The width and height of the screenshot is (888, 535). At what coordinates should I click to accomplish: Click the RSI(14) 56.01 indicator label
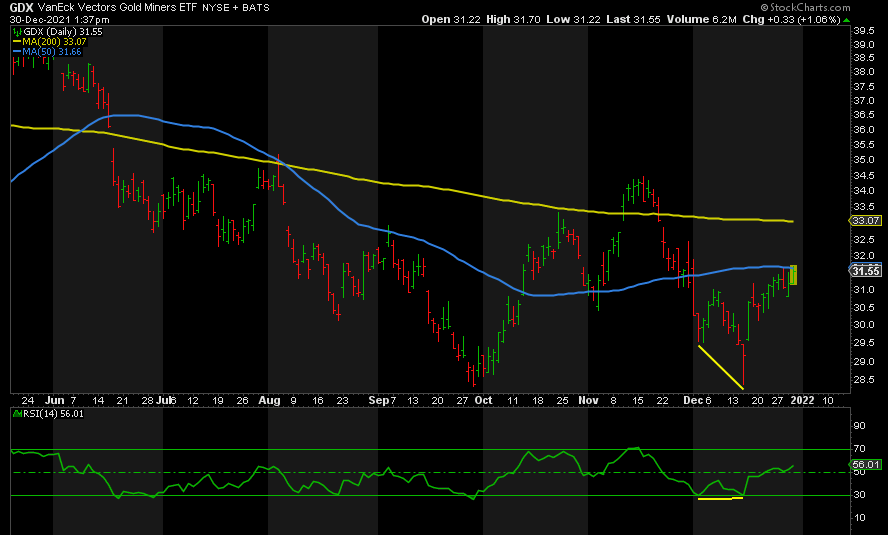[x=48, y=414]
